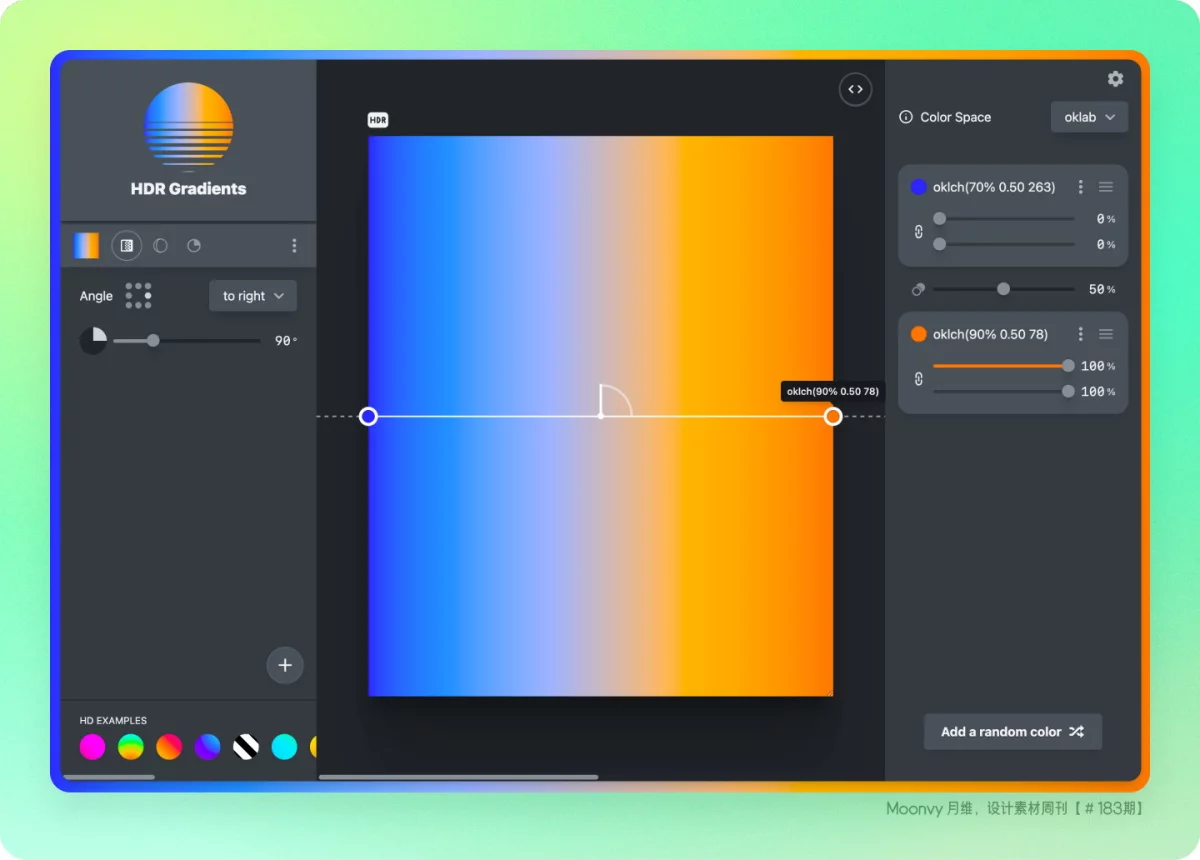1200x860 pixels.
Task: Click the Color Space info icon
Action: tap(906, 117)
